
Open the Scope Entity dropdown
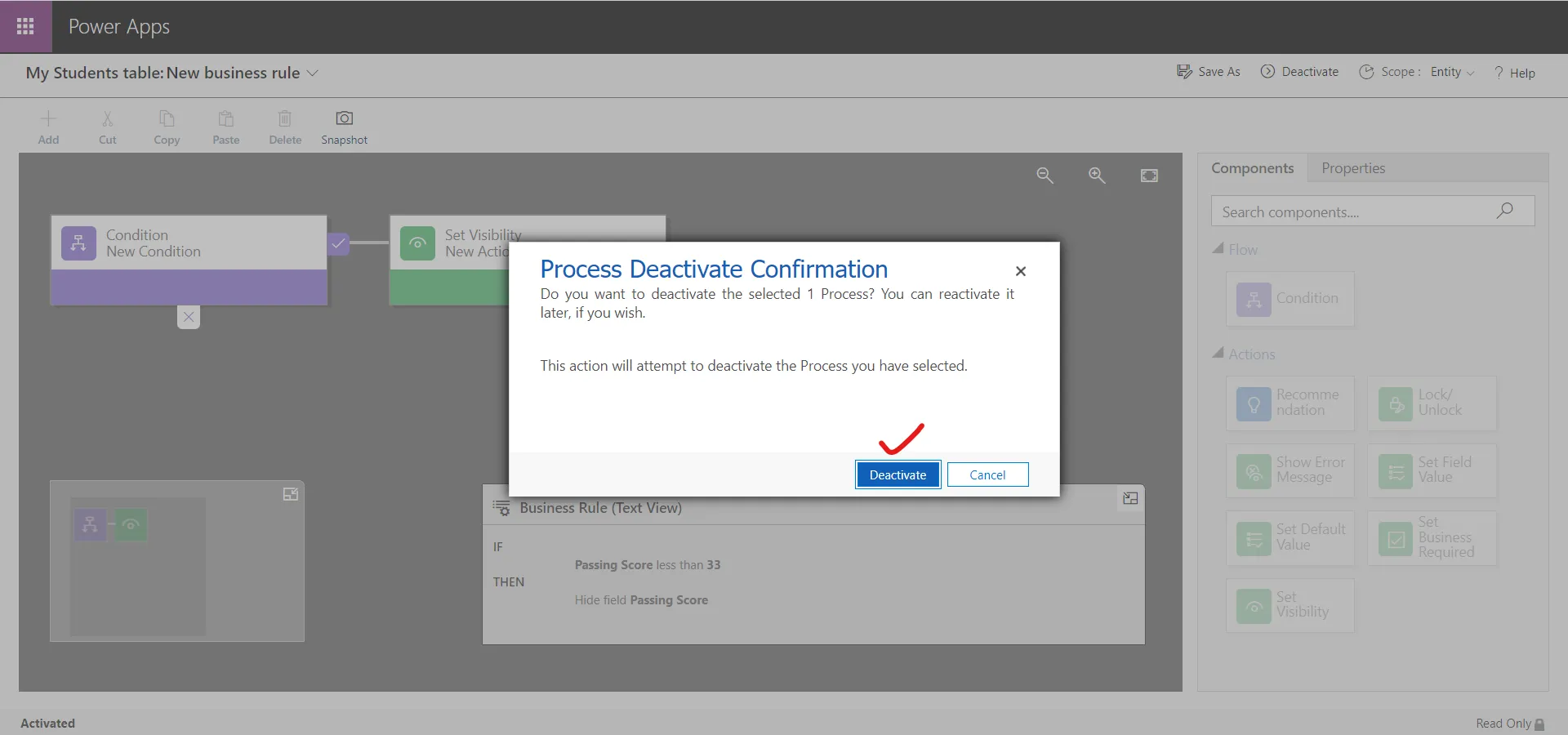(1452, 72)
